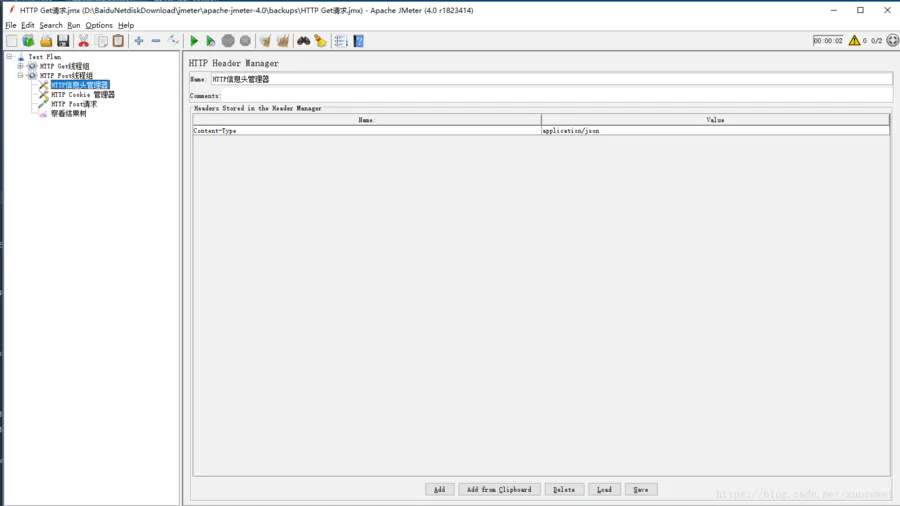Click the Delete header button
This screenshot has height=506, width=900.
[x=564, y=489]
